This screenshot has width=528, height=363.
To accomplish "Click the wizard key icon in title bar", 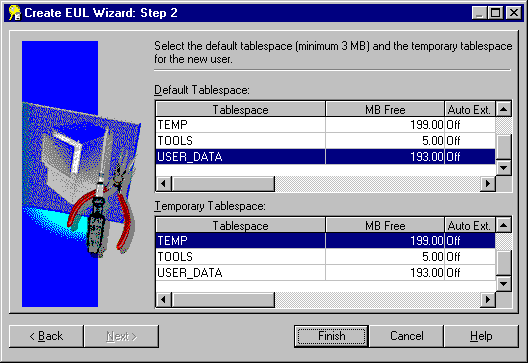I will point(14,13).
